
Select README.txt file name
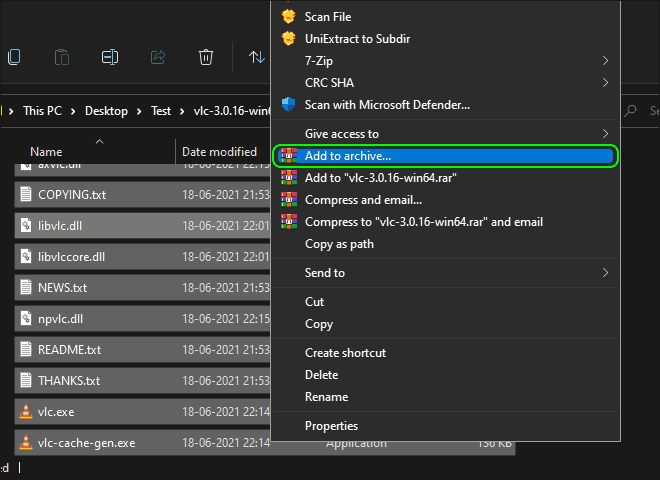tap(69, 350)
